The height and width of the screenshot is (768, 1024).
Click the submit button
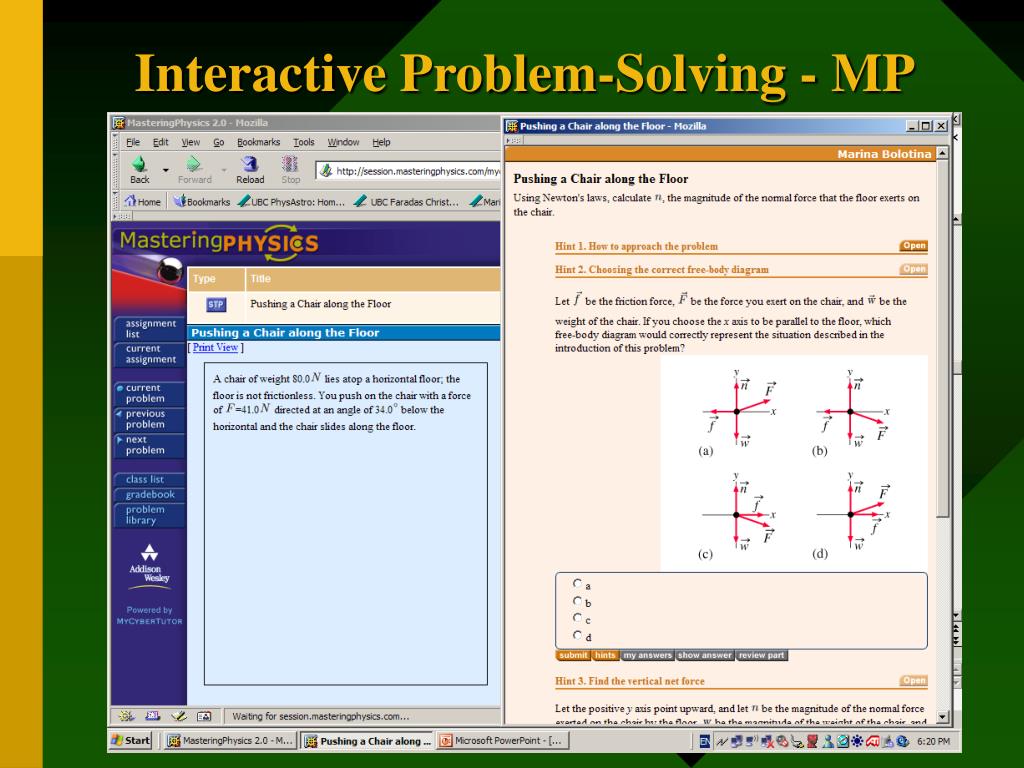[x=573, y=655]
